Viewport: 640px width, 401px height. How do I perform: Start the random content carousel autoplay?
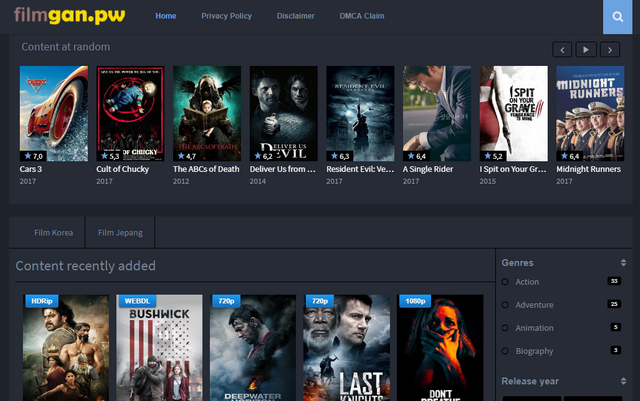[586, 50]
